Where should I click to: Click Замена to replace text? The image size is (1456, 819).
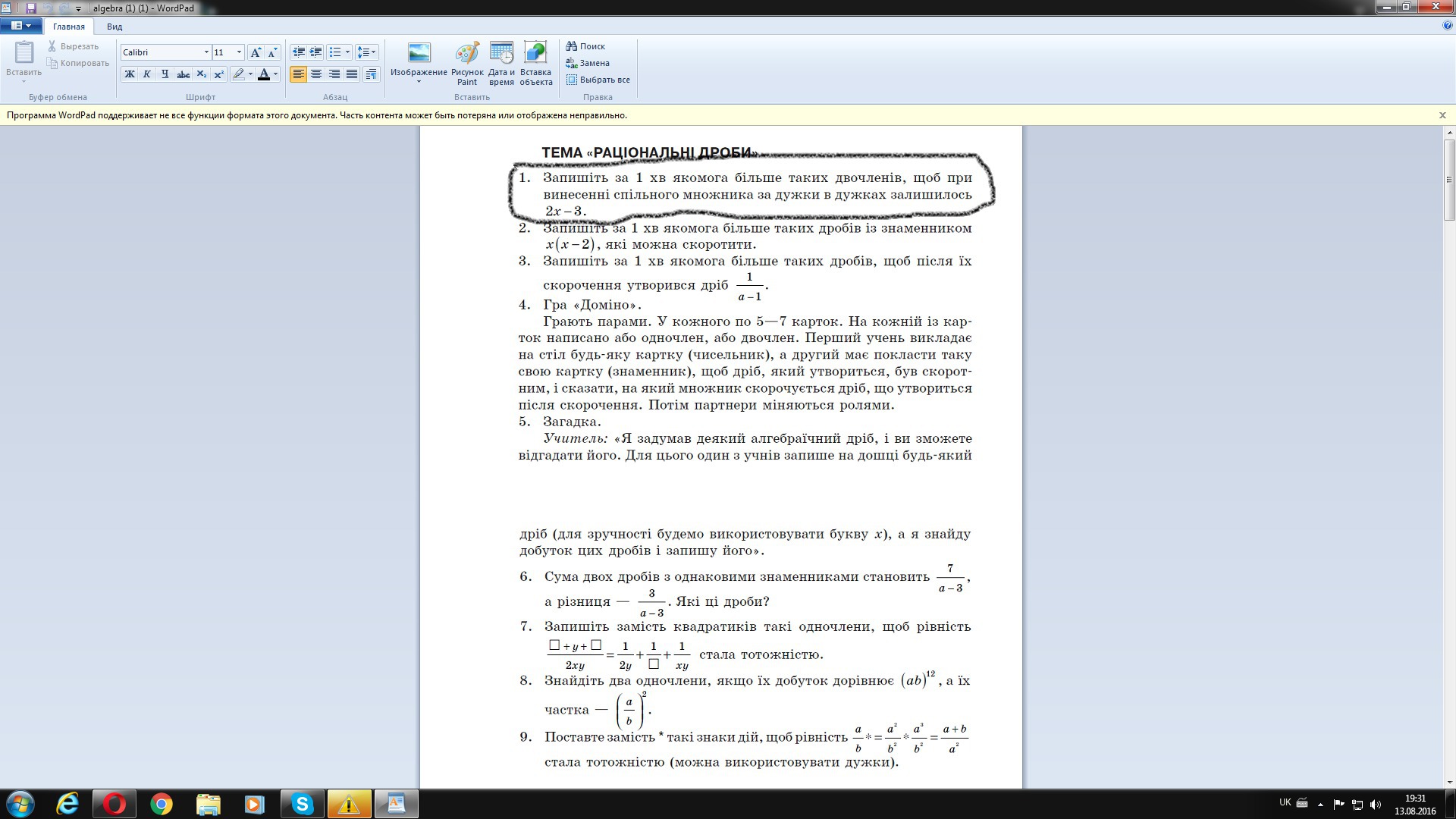588,63
